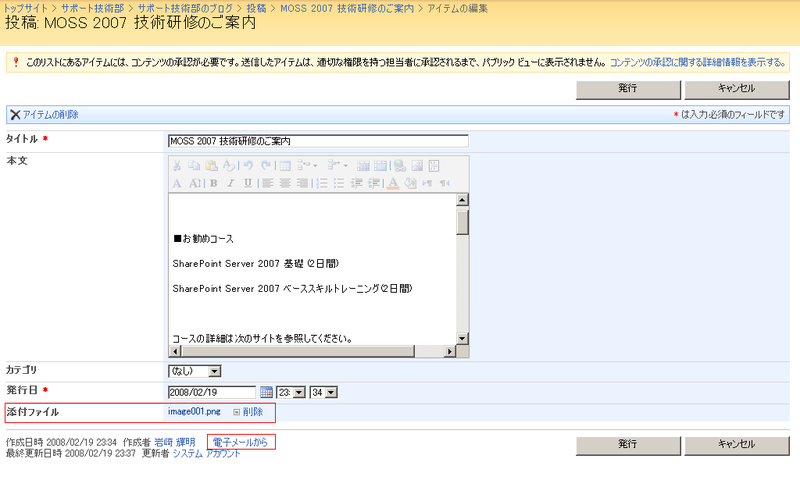Click the Undo arrow icon
Viewport: 800px width, 480px height.
[248, 165]
